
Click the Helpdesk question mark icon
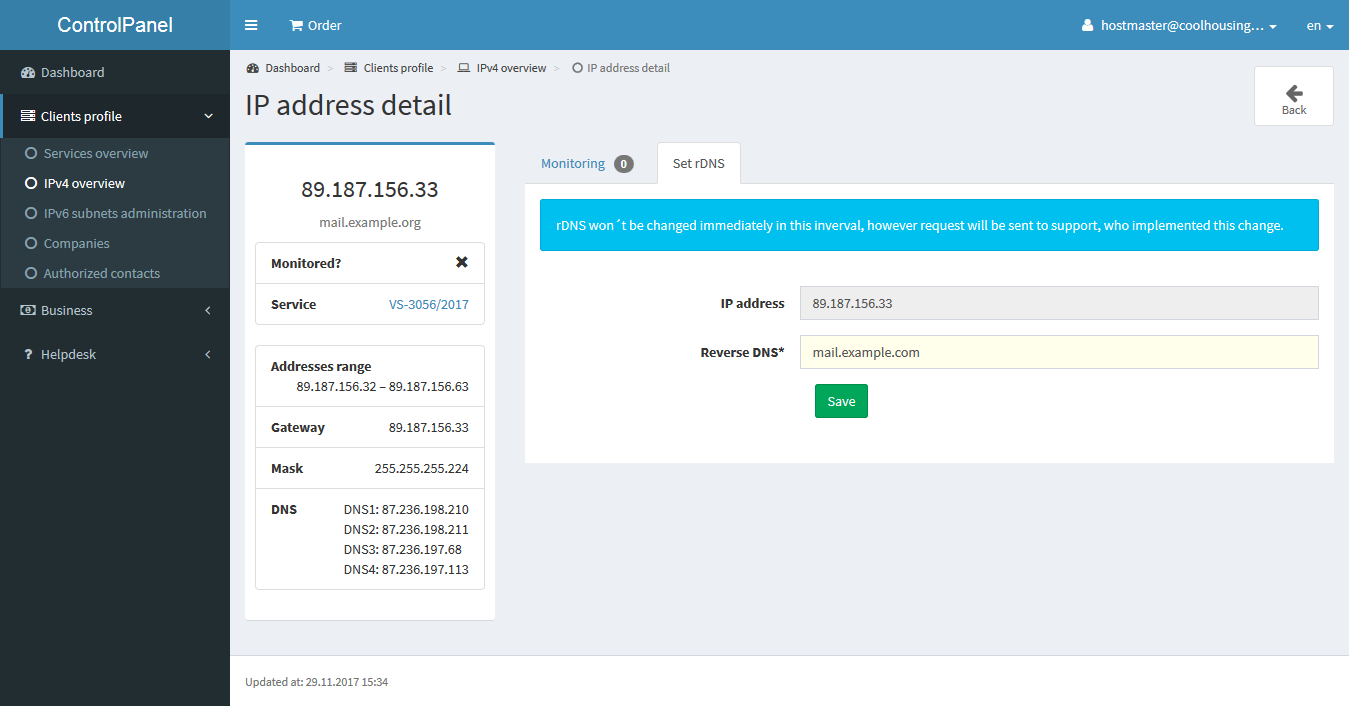click(x=28, y=355)
